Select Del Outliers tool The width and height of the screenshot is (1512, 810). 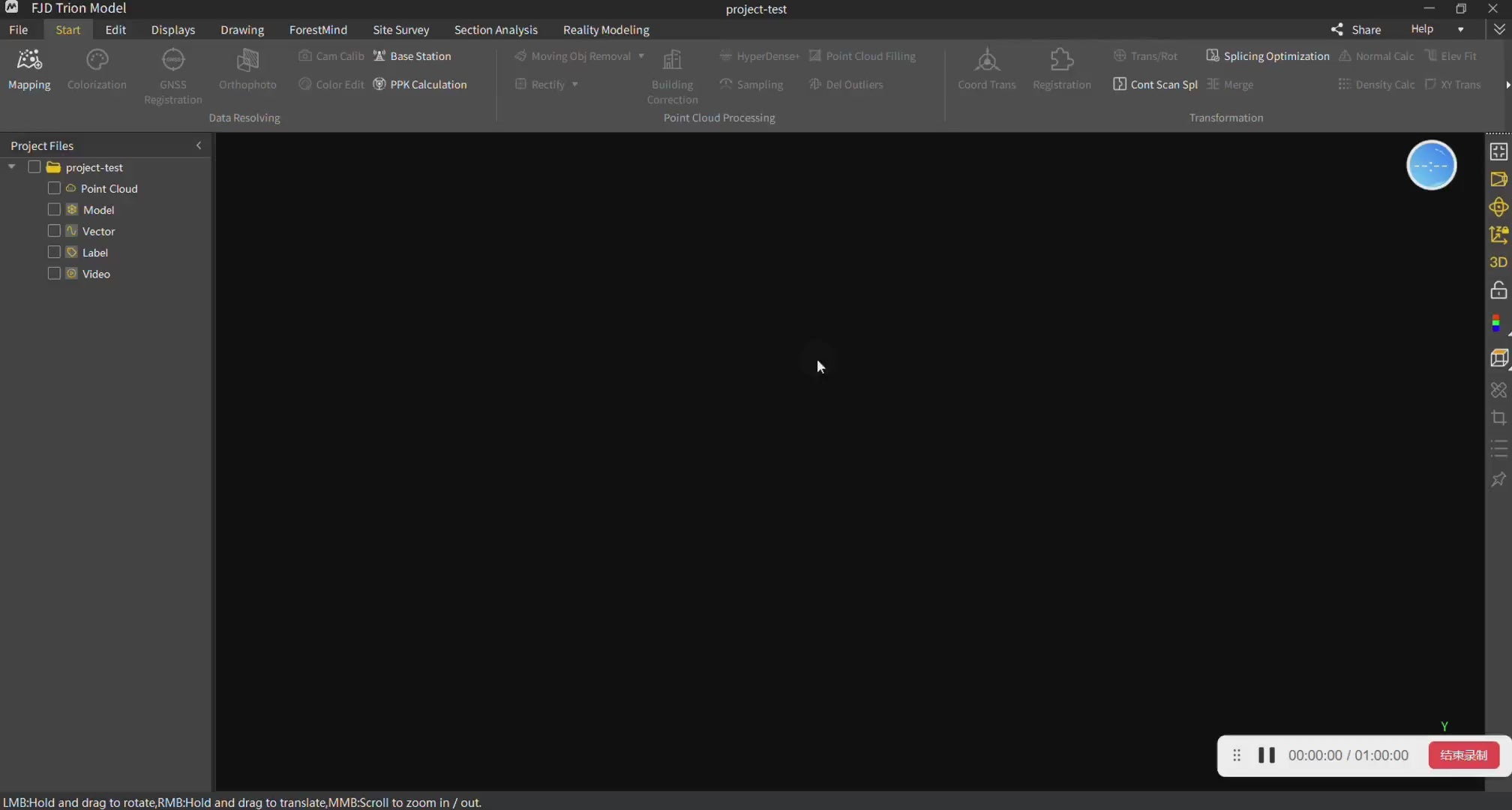(x=845, y=85)
